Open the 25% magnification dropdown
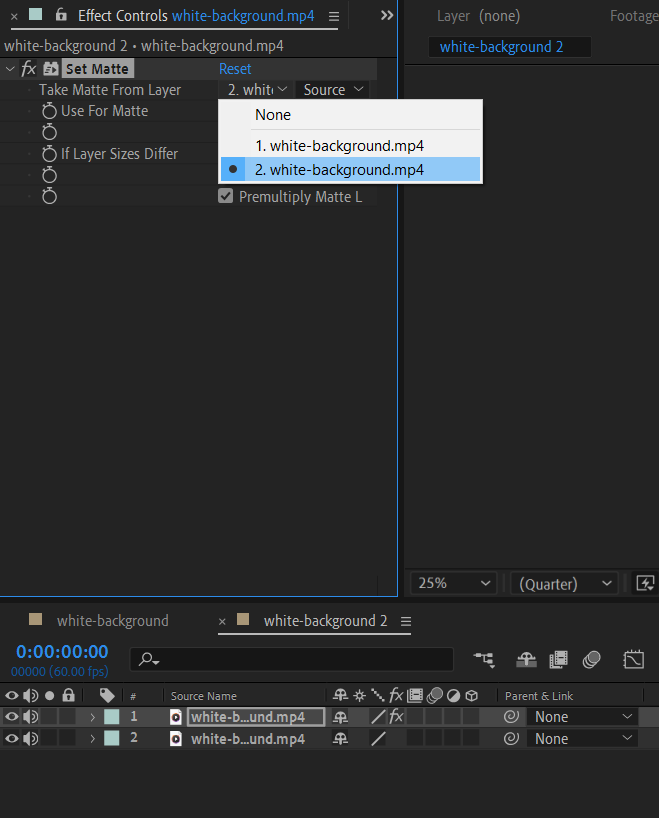 pos(453,583)
